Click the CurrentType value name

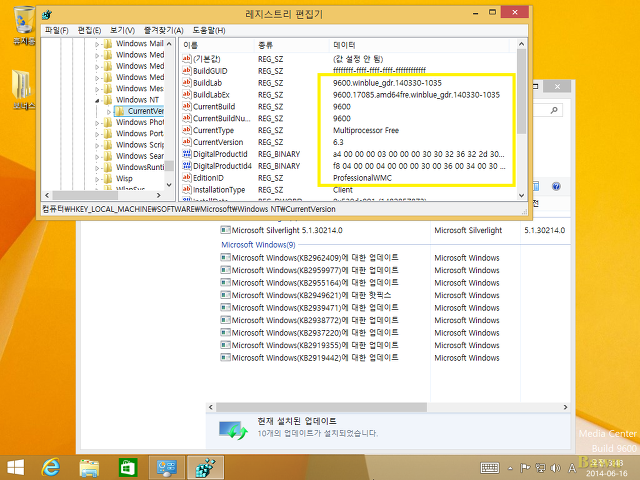pyautogui.click(x=213, y=130)
